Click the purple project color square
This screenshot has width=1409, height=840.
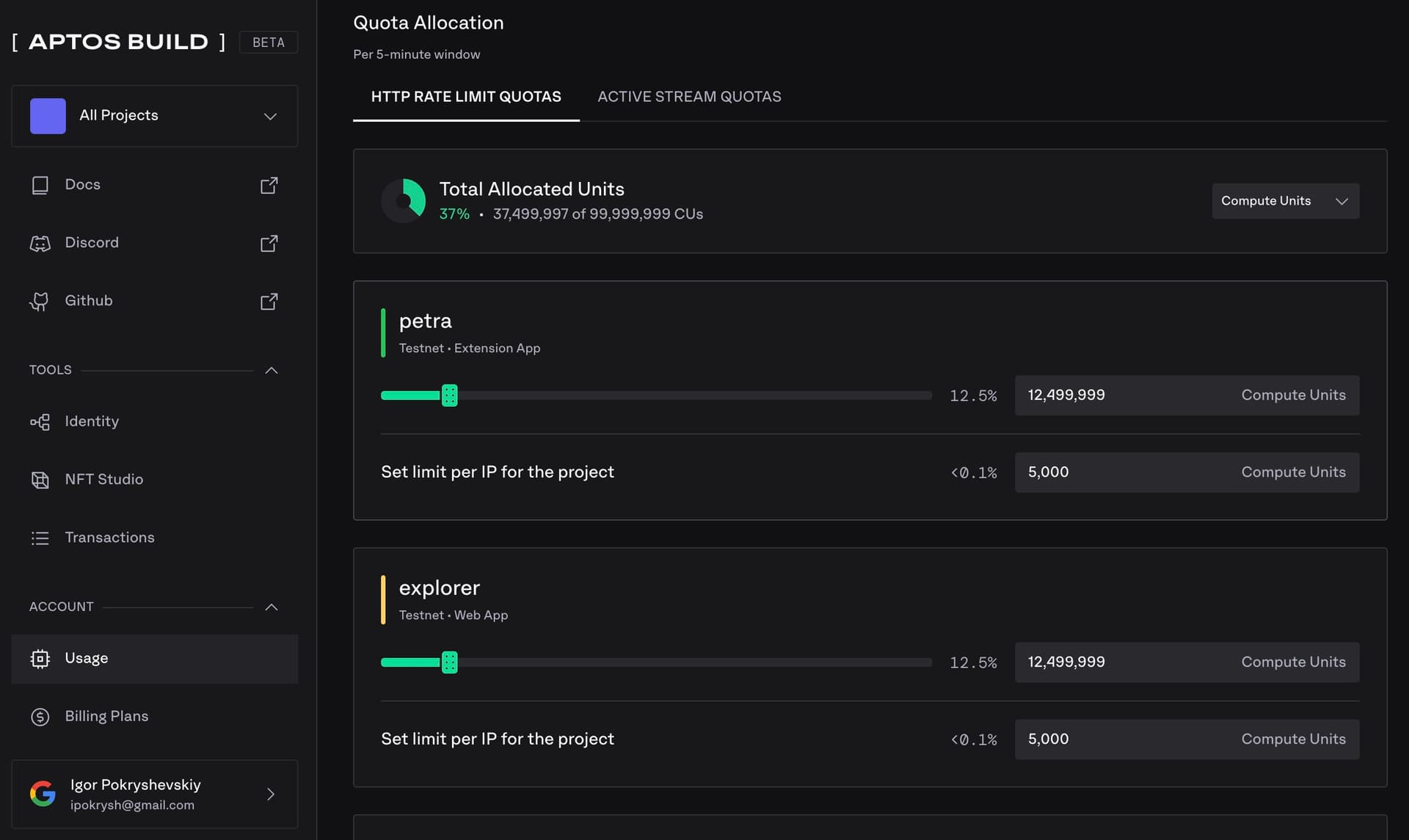[x=48, y=116]
